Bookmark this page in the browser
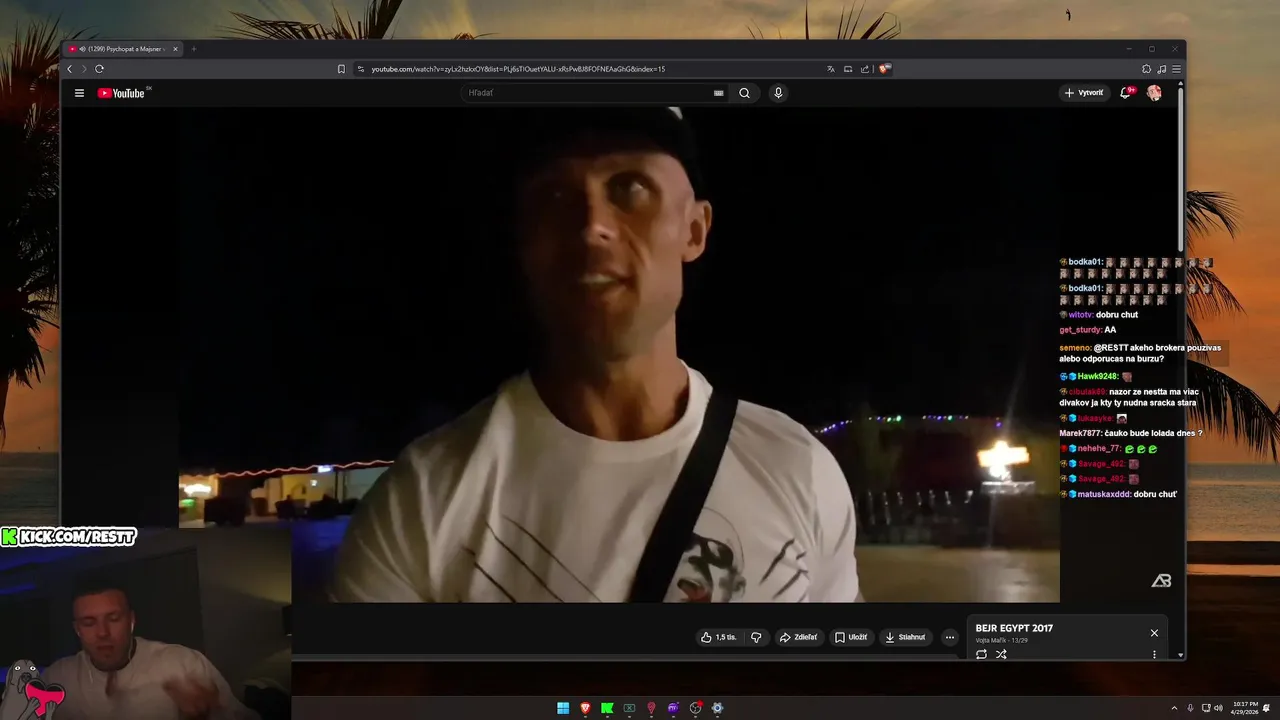Viewport: 1280px width, 720px height. pos(341,69)
